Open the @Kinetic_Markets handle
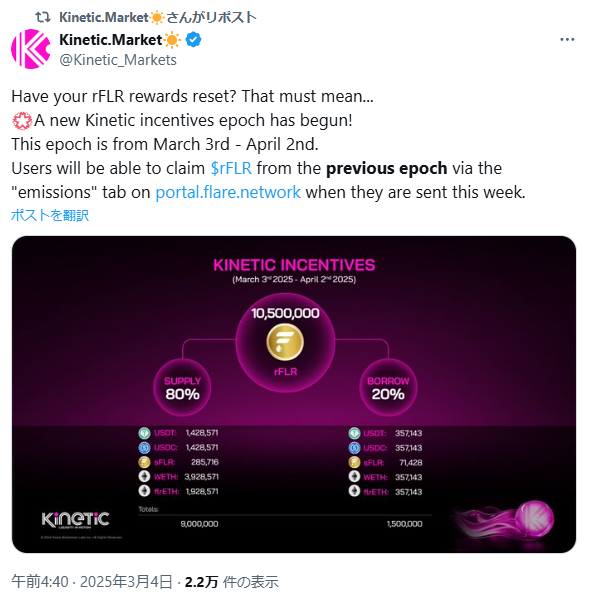 [x=118, y=60]
